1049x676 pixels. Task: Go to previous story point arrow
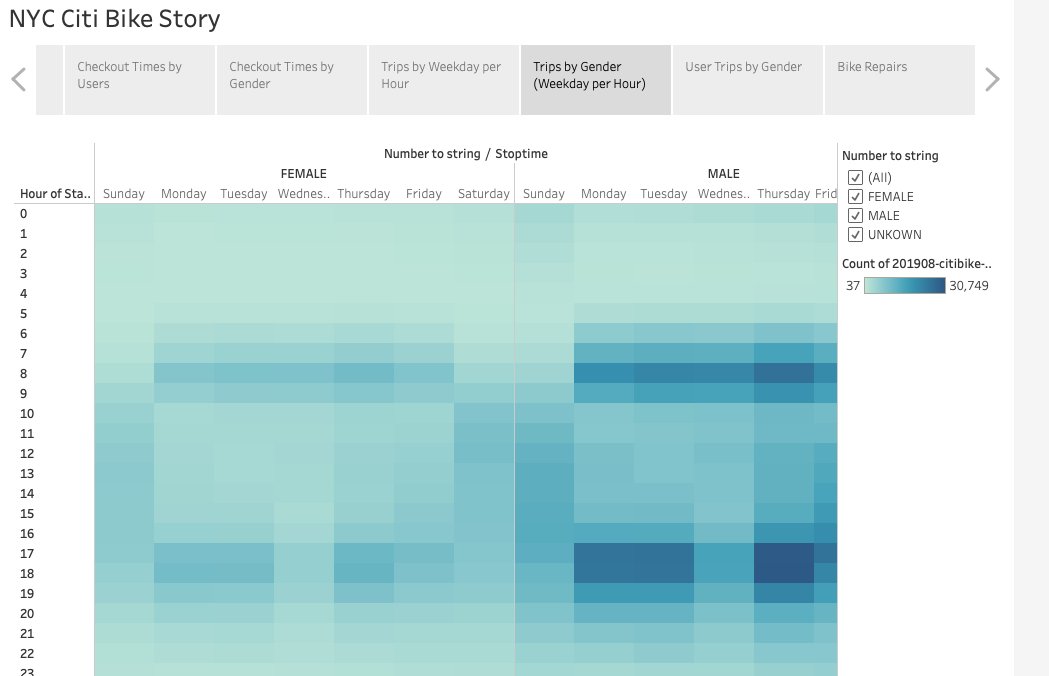(19, 80)
